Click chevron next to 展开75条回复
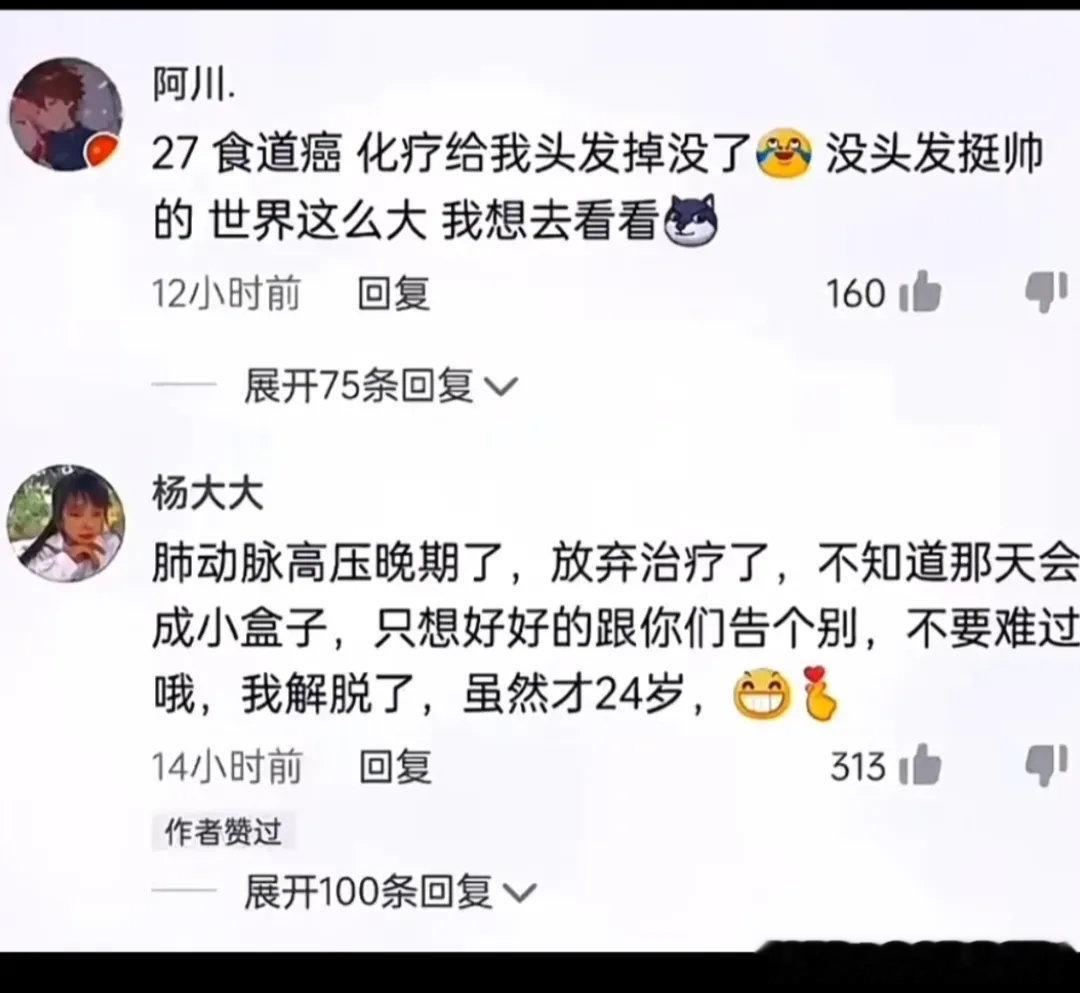This screenshot has height=993, width=1080. coord(501,386)
